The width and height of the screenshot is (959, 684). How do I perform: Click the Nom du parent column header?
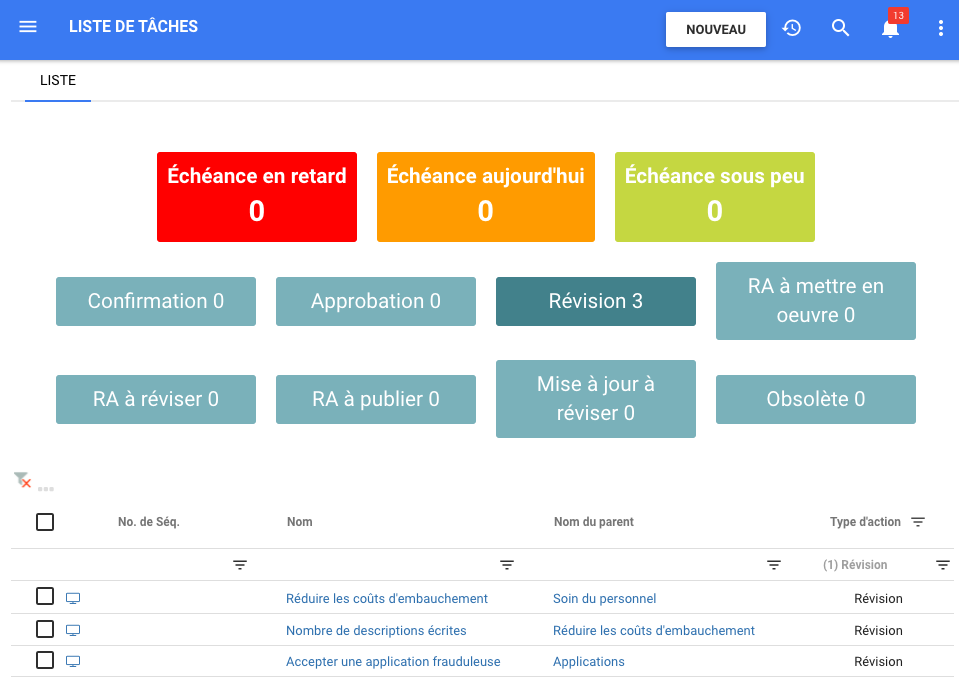tap(594, 522)
